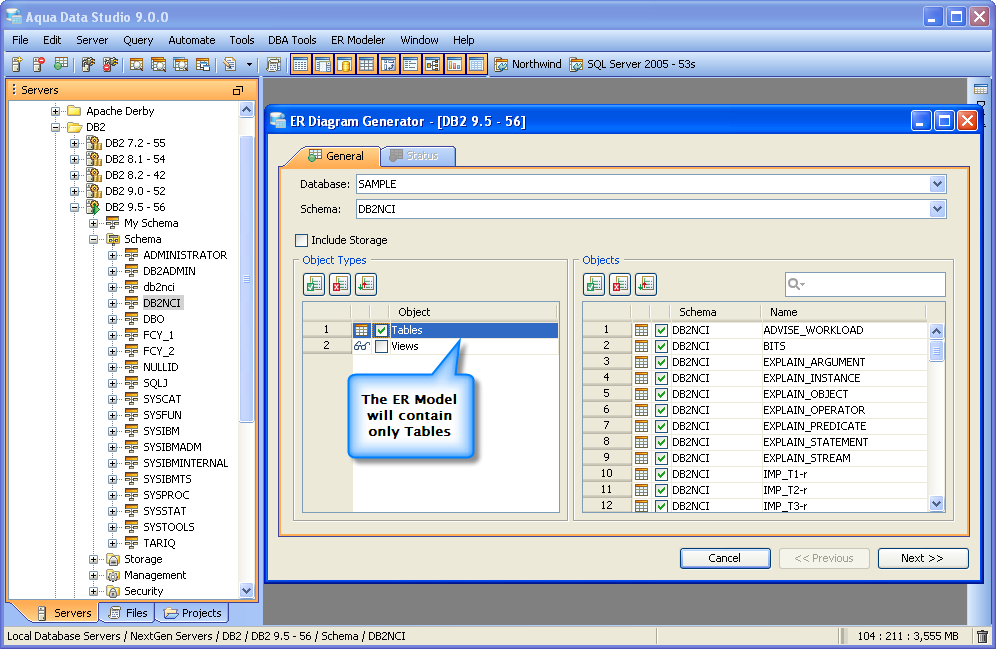Collapse the DB2 folder tree node

(55, 127)
